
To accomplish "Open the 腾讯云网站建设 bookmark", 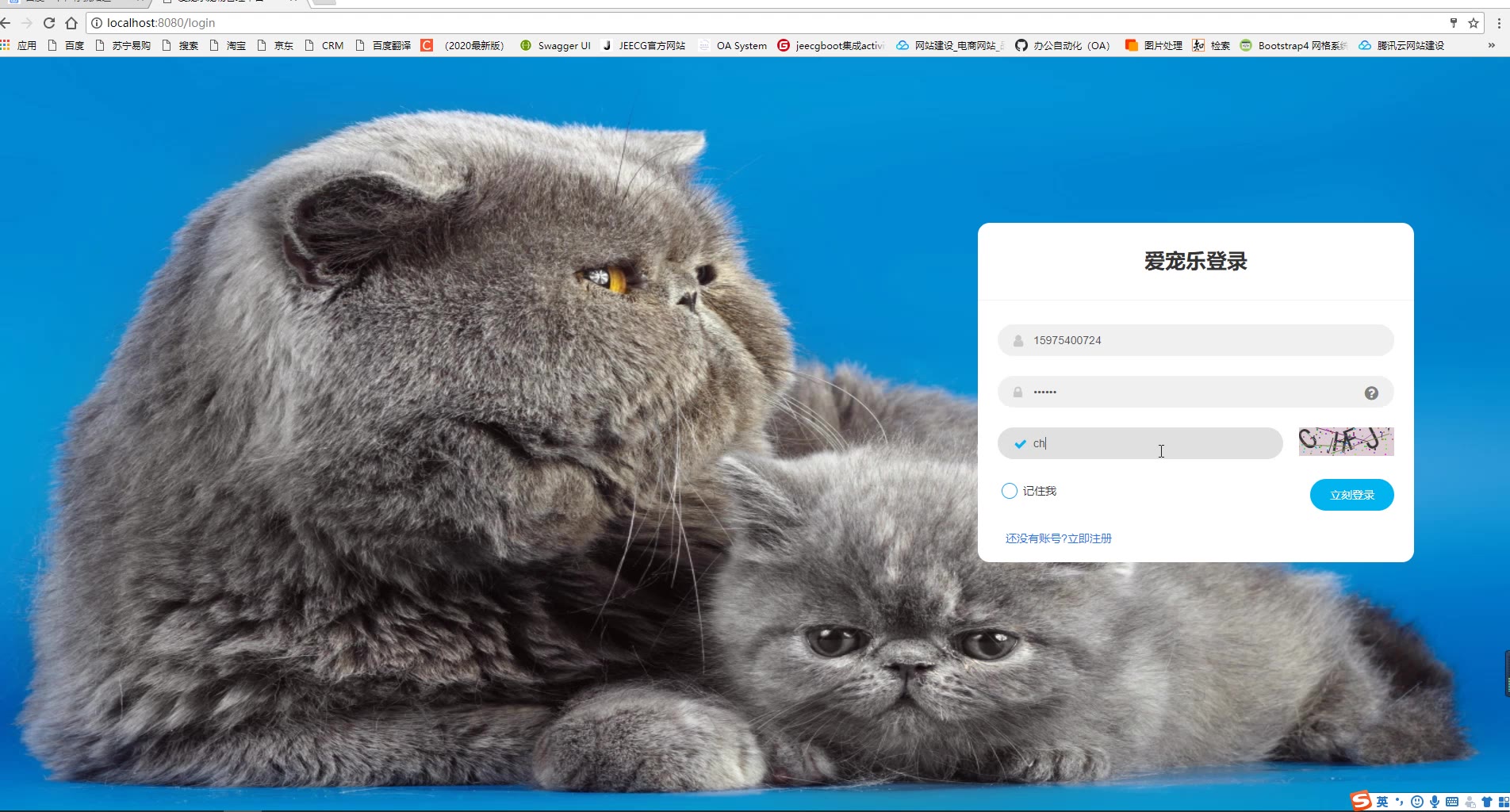I will tap(1401, 45).
